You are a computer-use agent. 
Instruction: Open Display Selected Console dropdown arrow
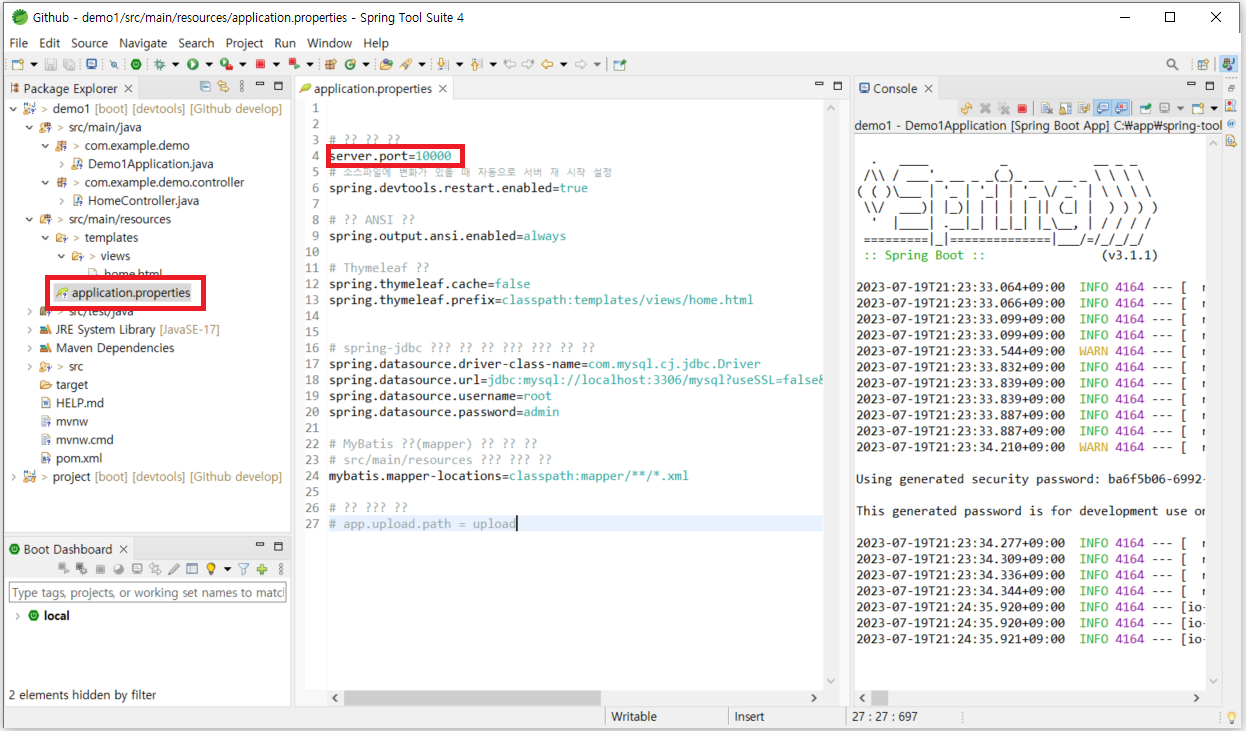(1181, 108)
